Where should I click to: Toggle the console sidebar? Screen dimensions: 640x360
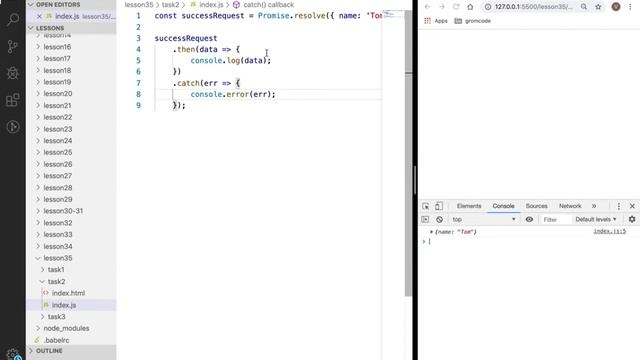coord(425,220)
